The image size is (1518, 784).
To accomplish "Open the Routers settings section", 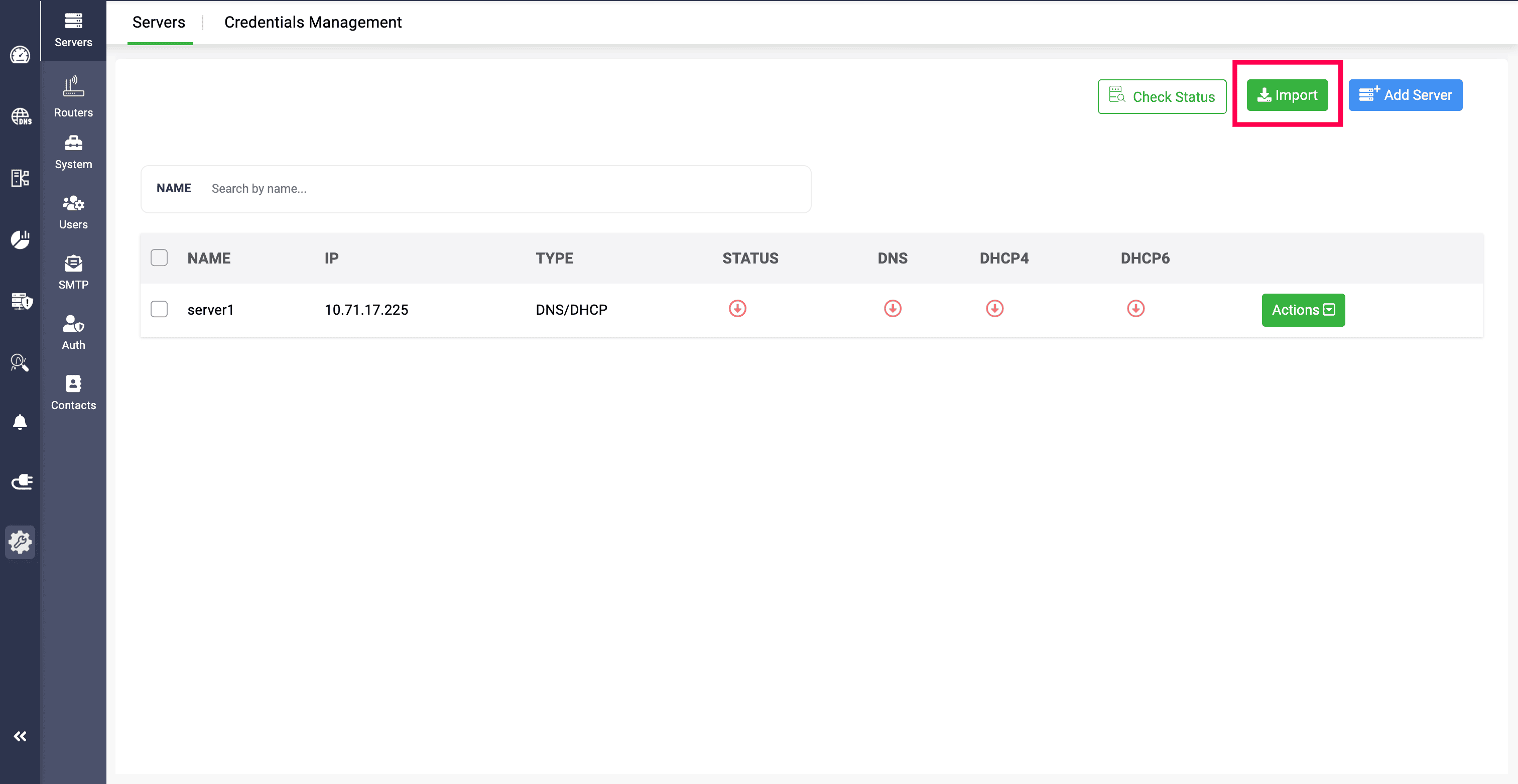I will click(73, 96).
